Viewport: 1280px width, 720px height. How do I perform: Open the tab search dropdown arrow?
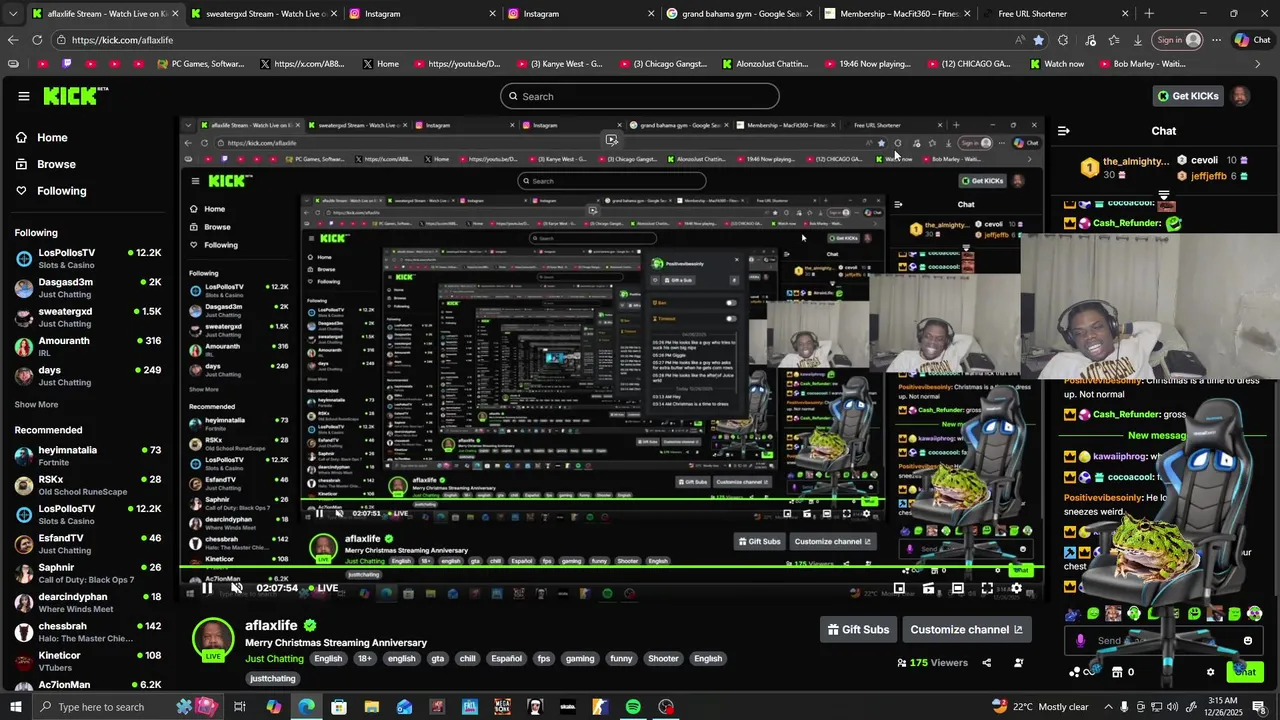click(x=12, y=14)
